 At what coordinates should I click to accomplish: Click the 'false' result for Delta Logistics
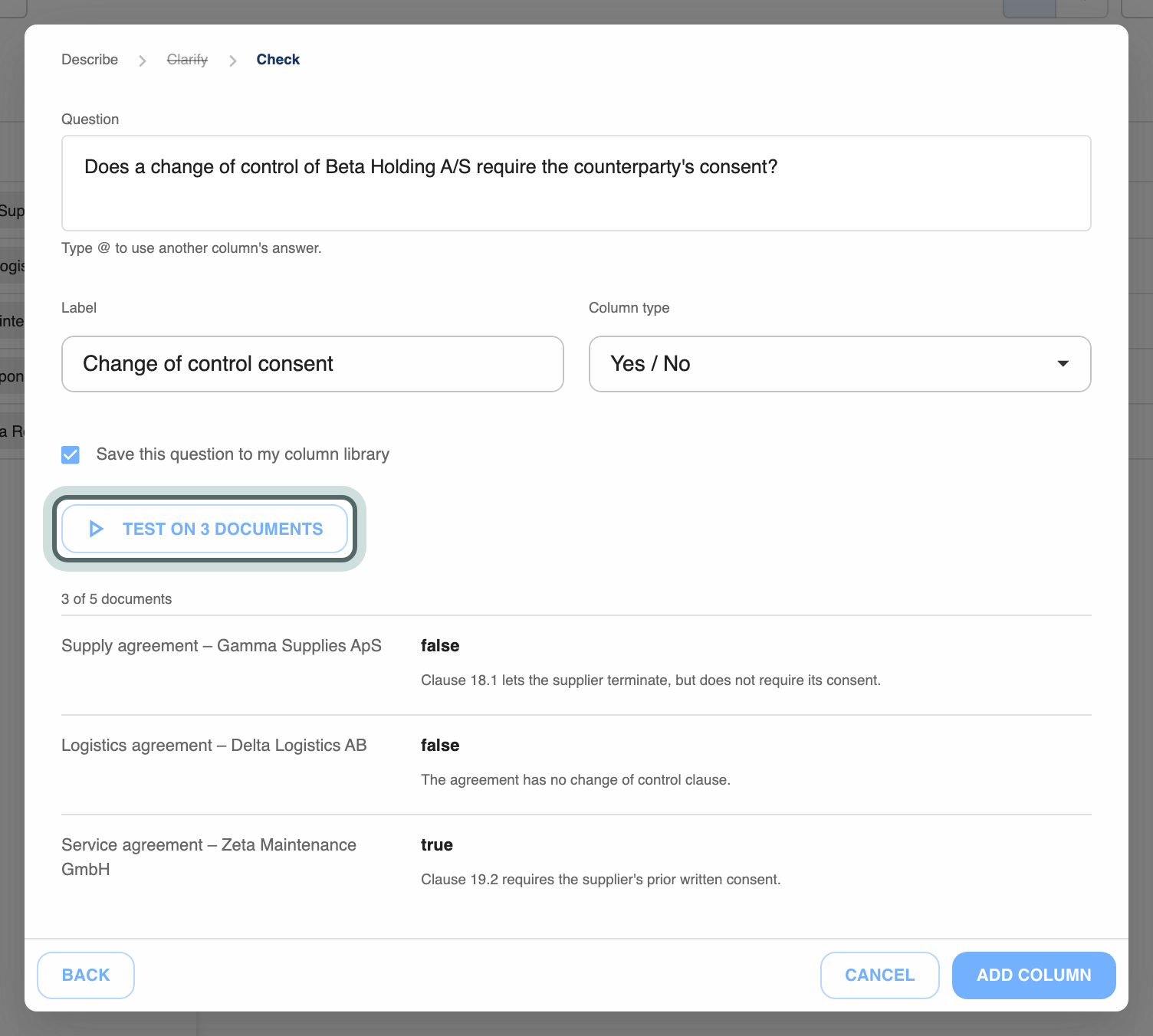(440, 746)
